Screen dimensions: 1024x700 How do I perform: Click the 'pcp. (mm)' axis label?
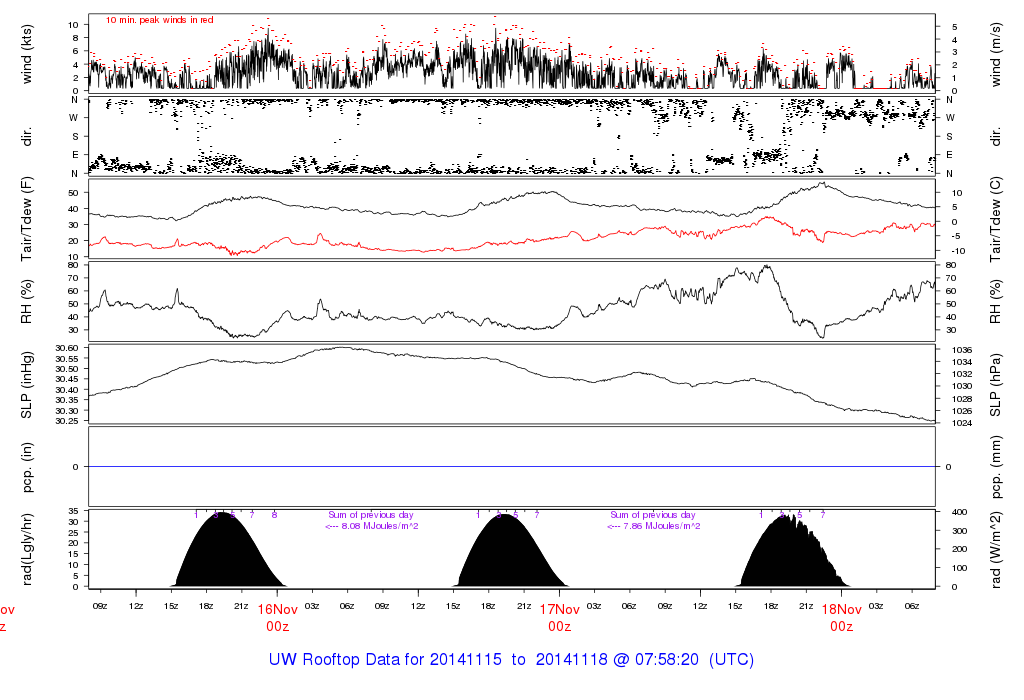(995, 467)
